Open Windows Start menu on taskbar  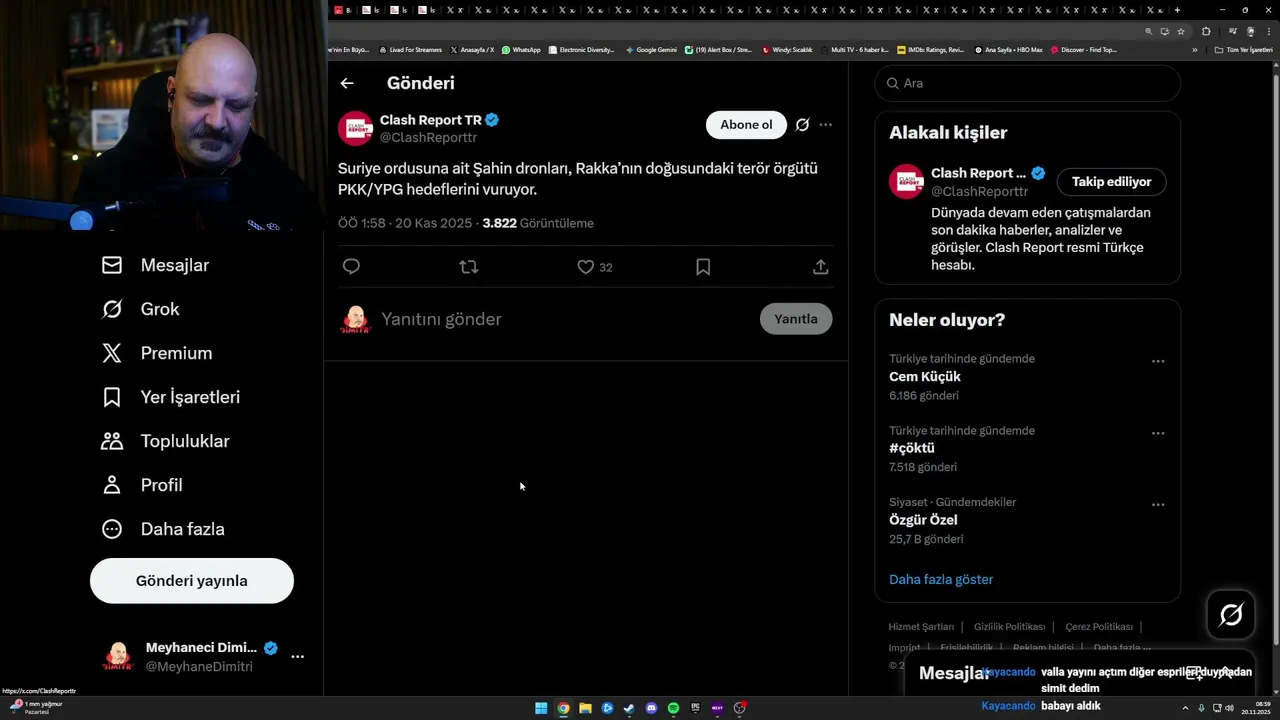[x=541, y=708]
